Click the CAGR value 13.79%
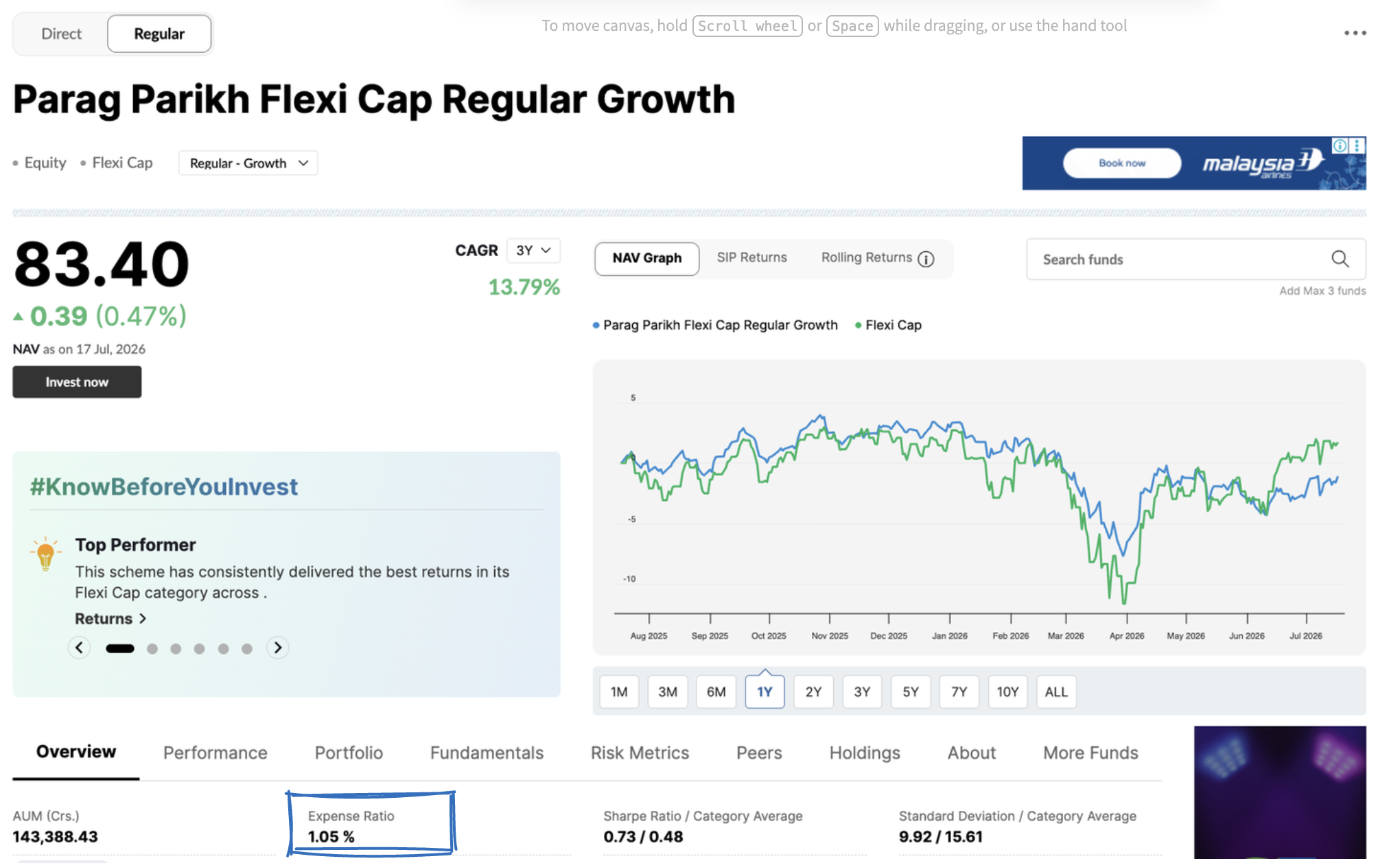Viewport: 1400px width, 863px height. (x=524, y=287)
